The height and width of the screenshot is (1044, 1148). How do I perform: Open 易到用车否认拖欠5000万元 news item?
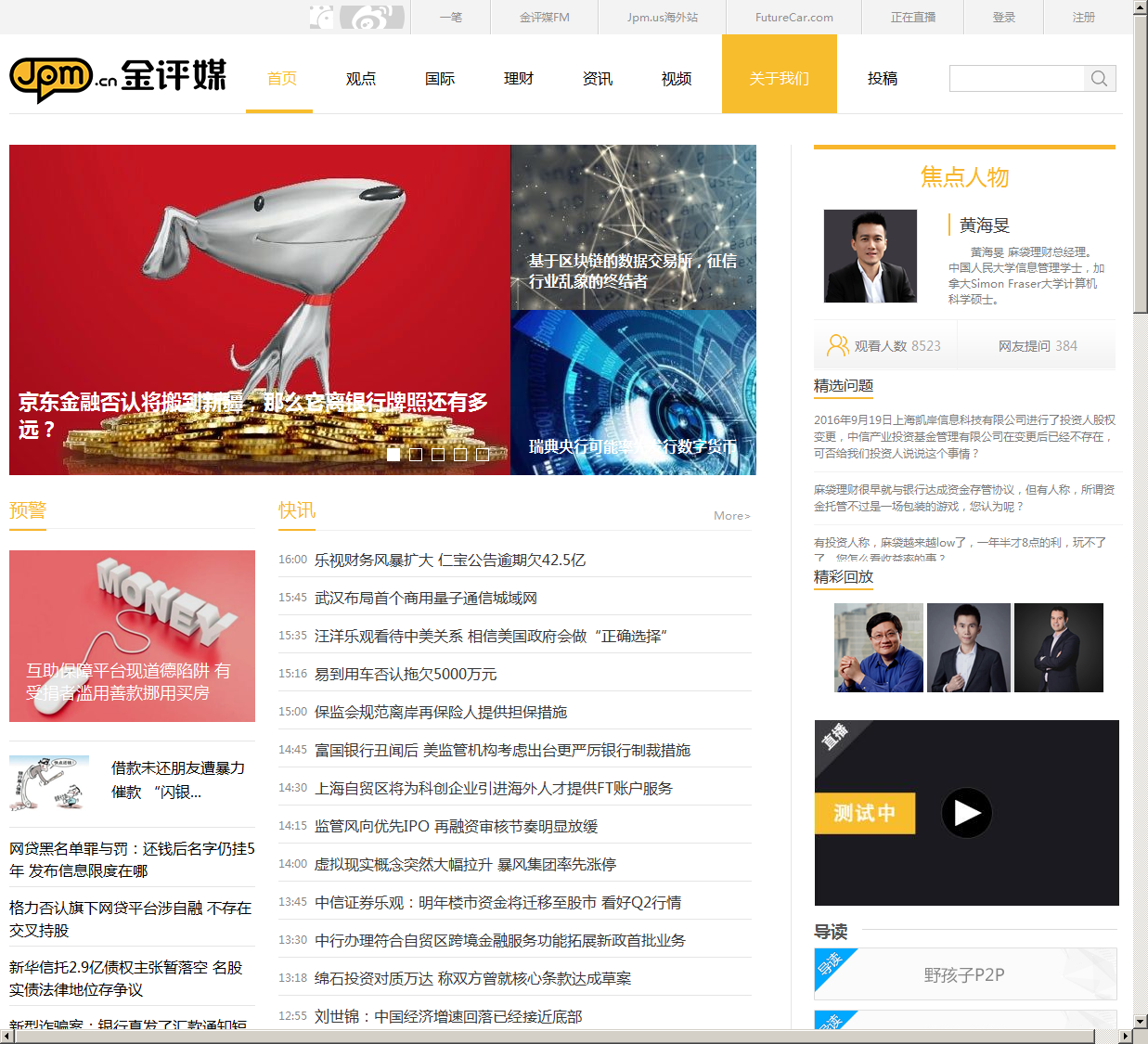point(406,674)
